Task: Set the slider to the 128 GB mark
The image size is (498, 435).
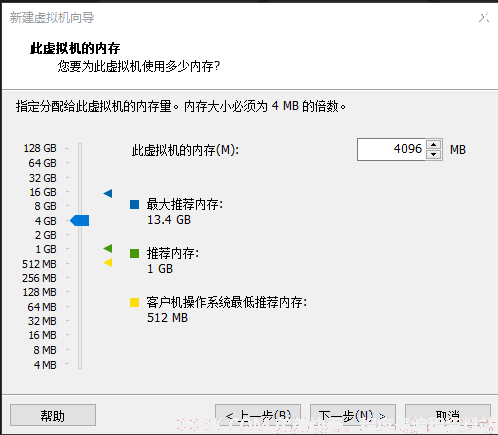Action: 80,148
